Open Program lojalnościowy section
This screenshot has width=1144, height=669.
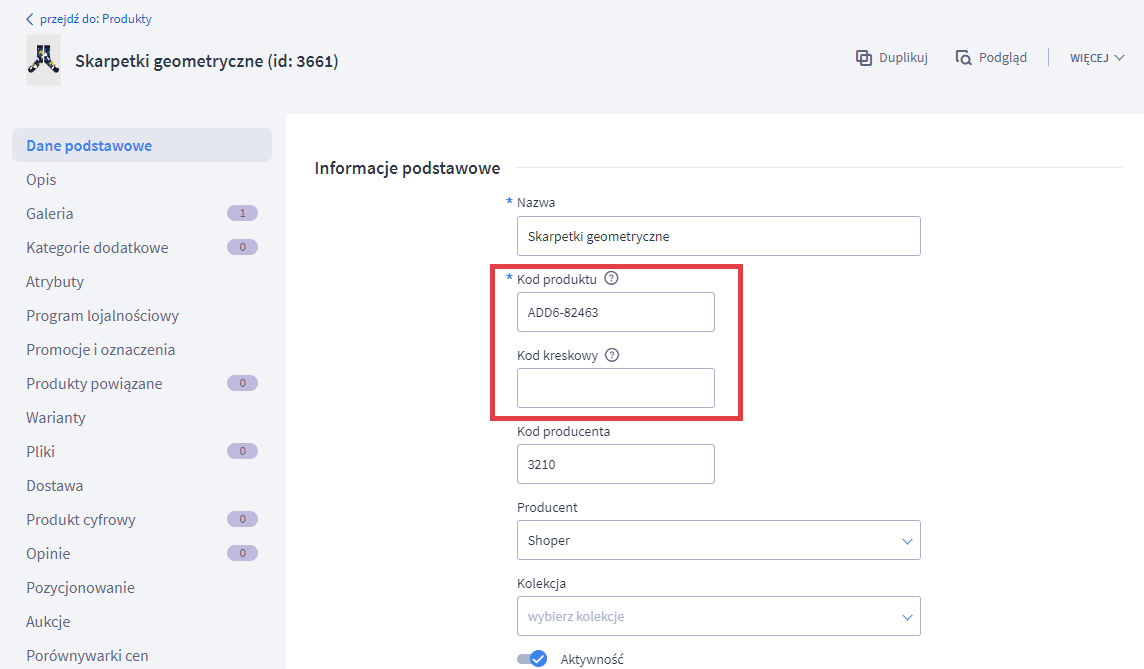102,316
